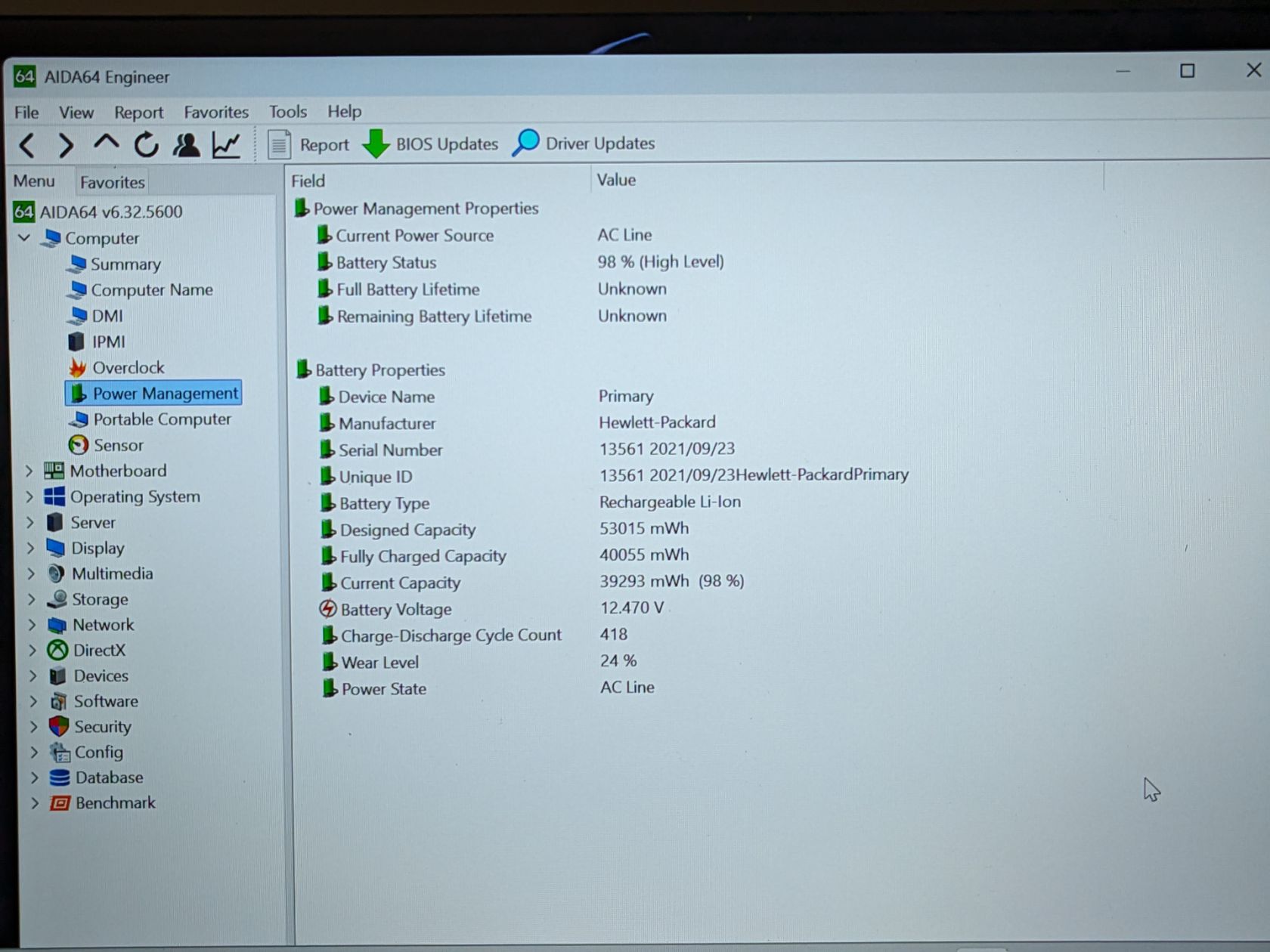Open the View menu

76,113
